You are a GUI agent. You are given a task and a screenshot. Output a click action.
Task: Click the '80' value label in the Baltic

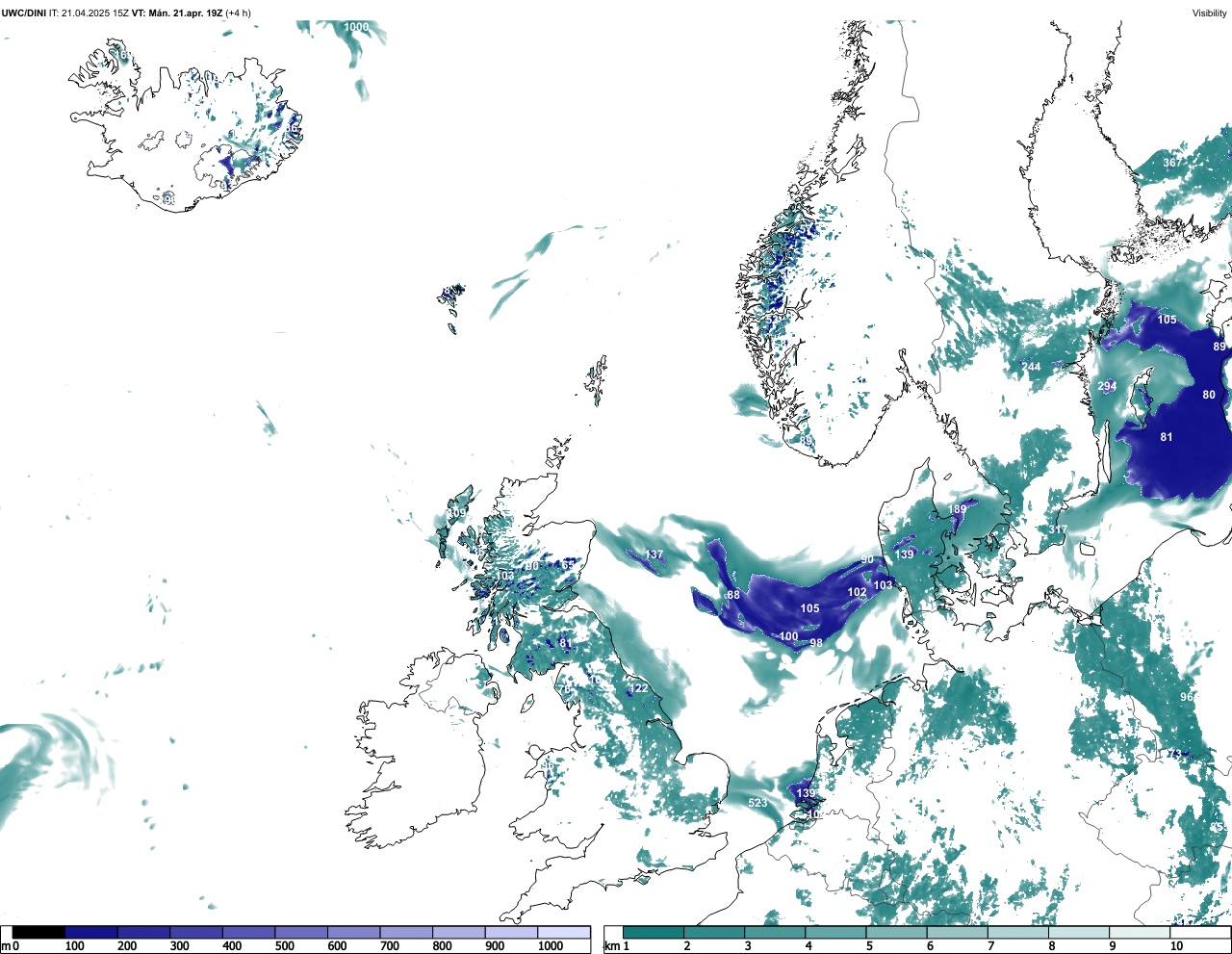1209,395
